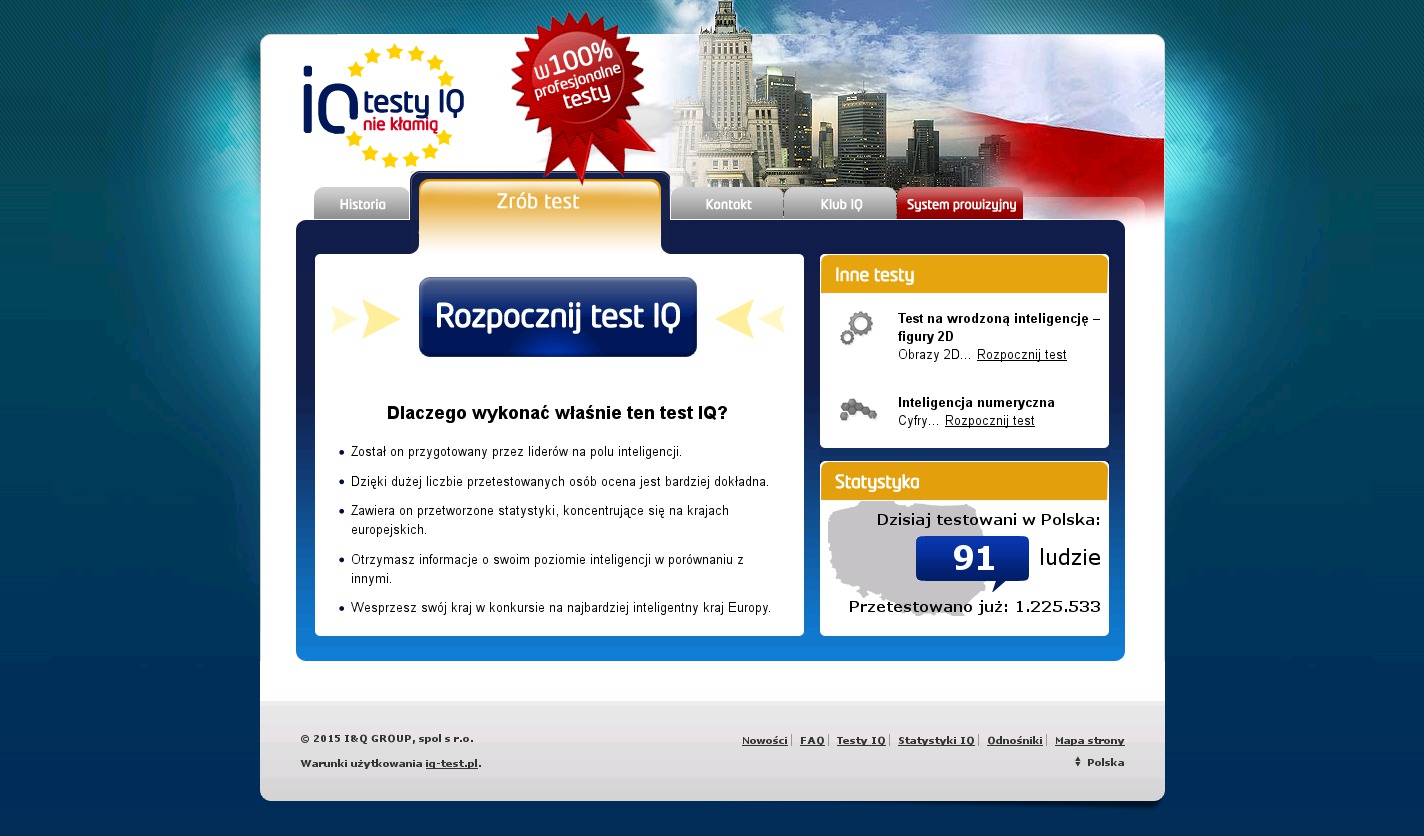This screenshot has height=836, width=1424.
Task: Open the Historia tab
Action: point(362,204)
